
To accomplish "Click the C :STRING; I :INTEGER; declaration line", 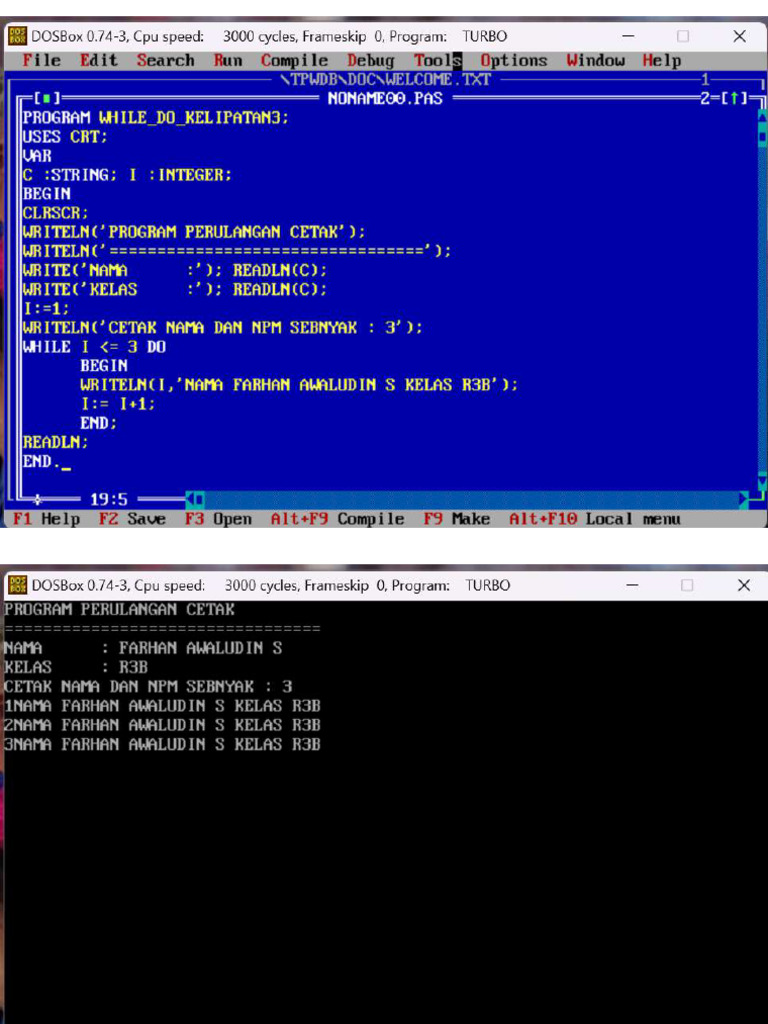I will tap(127, 175).
